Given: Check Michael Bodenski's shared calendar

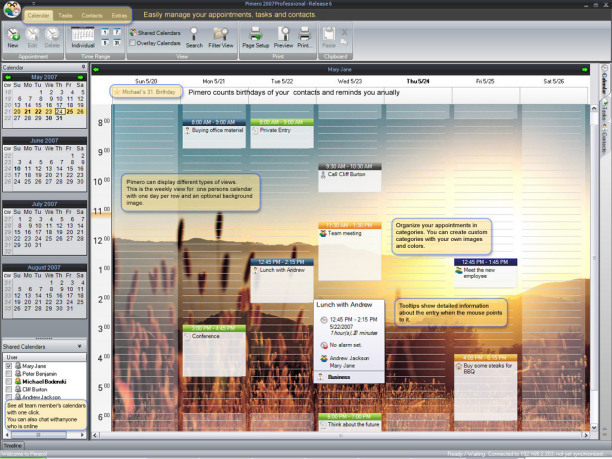Looking at the screenshot, I should pos(9,382).
